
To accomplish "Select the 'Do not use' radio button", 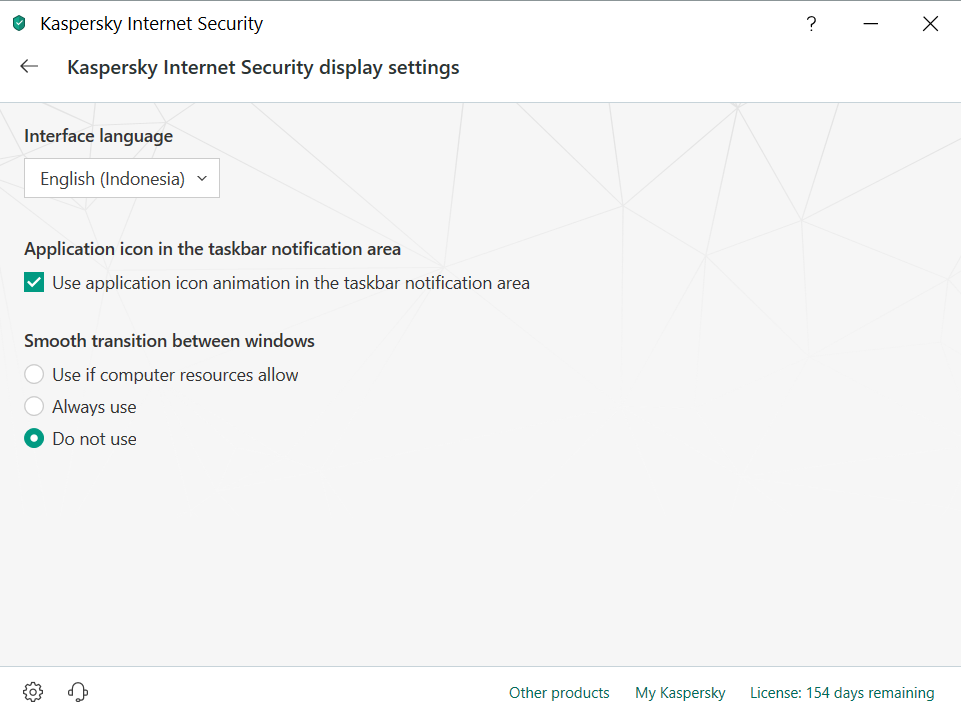I will click(34, 439).
